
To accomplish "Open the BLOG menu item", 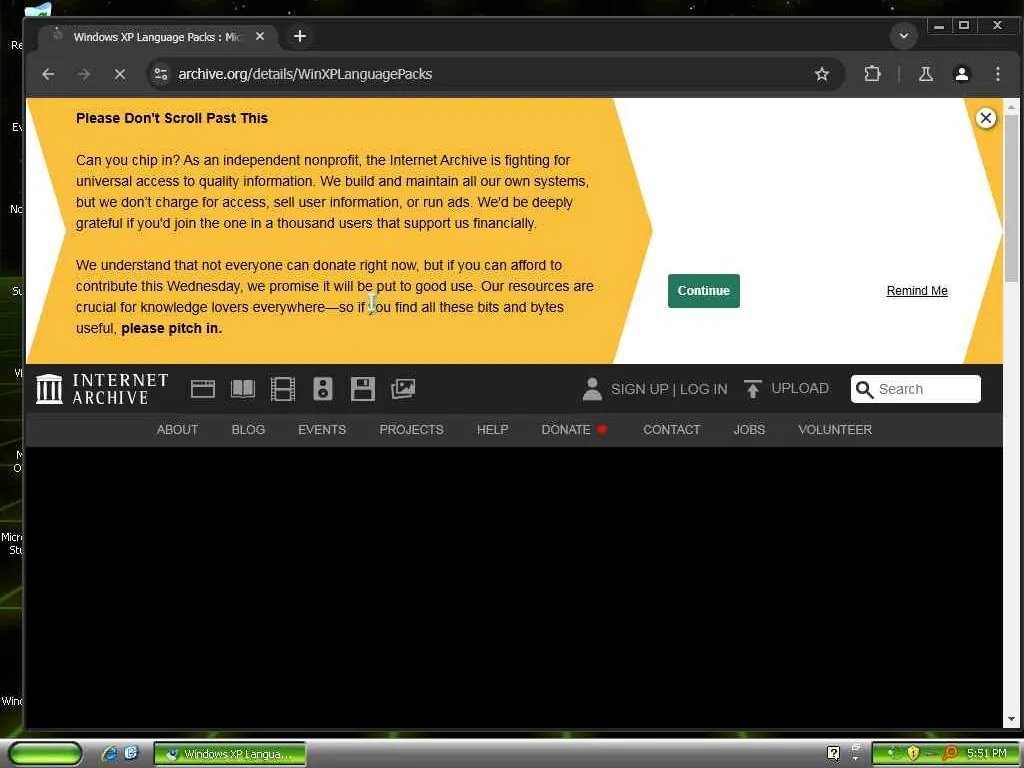I will 248,430.
